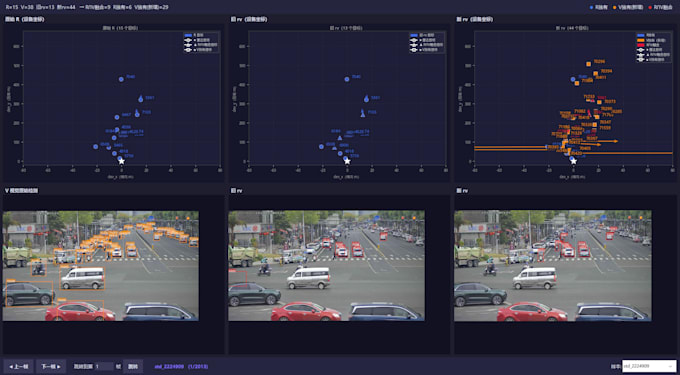The height and width of the screenshot is (375, 680).
Task: Click the blue circle point in 新 rv chart
Action: 573,79
